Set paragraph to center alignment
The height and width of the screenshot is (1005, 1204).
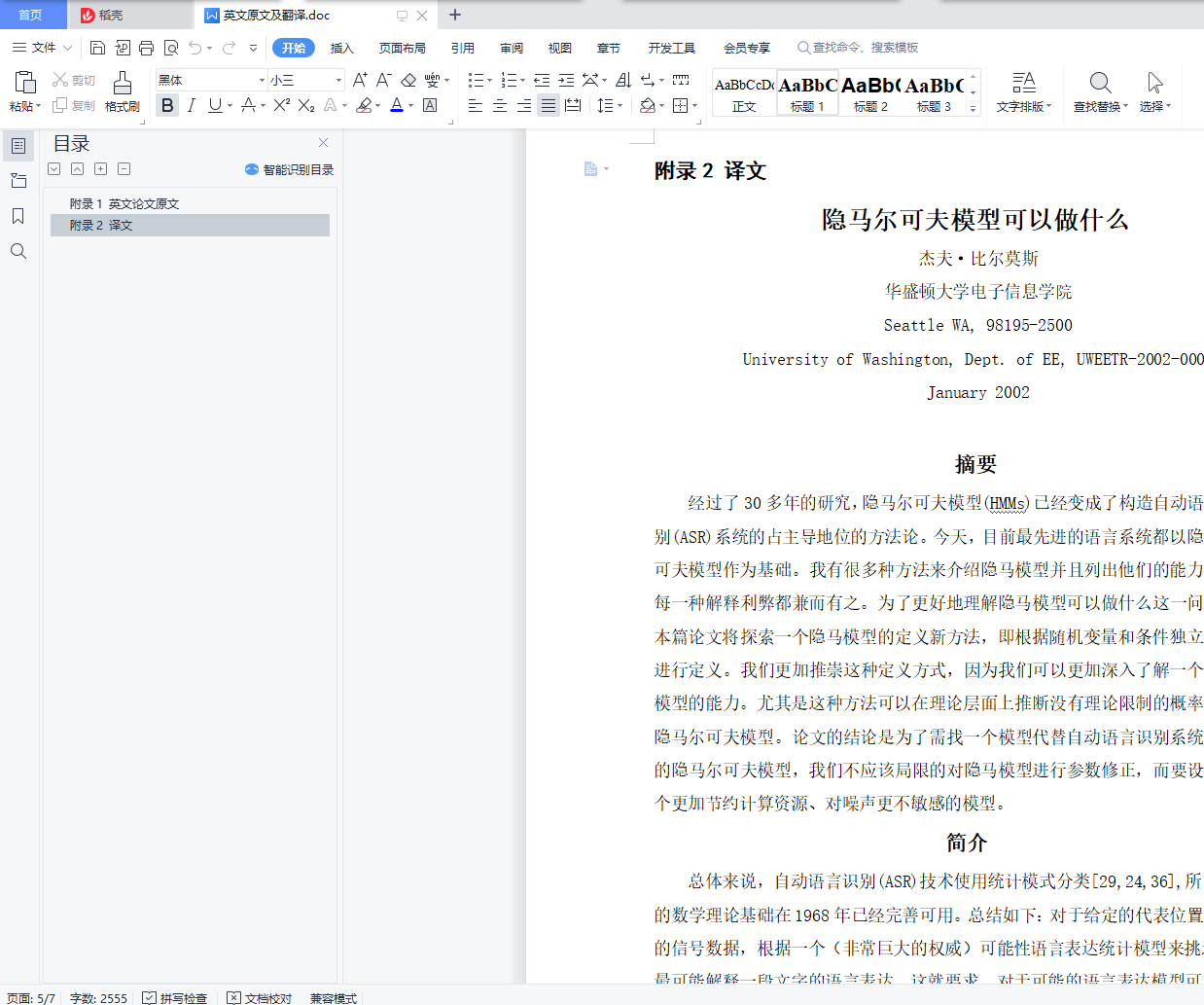click(500, 105)
